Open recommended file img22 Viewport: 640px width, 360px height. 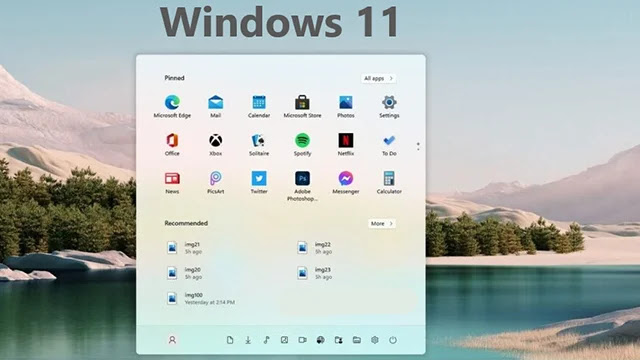[315, 248]
